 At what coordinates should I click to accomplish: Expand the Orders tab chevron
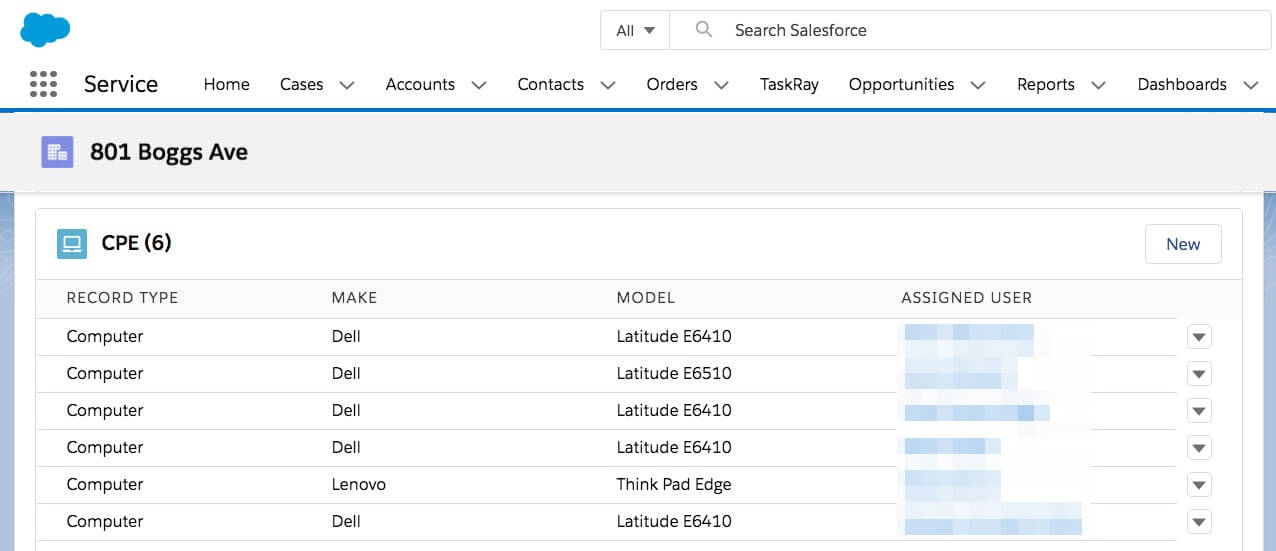pyautogui.click(x=721, y=85)
